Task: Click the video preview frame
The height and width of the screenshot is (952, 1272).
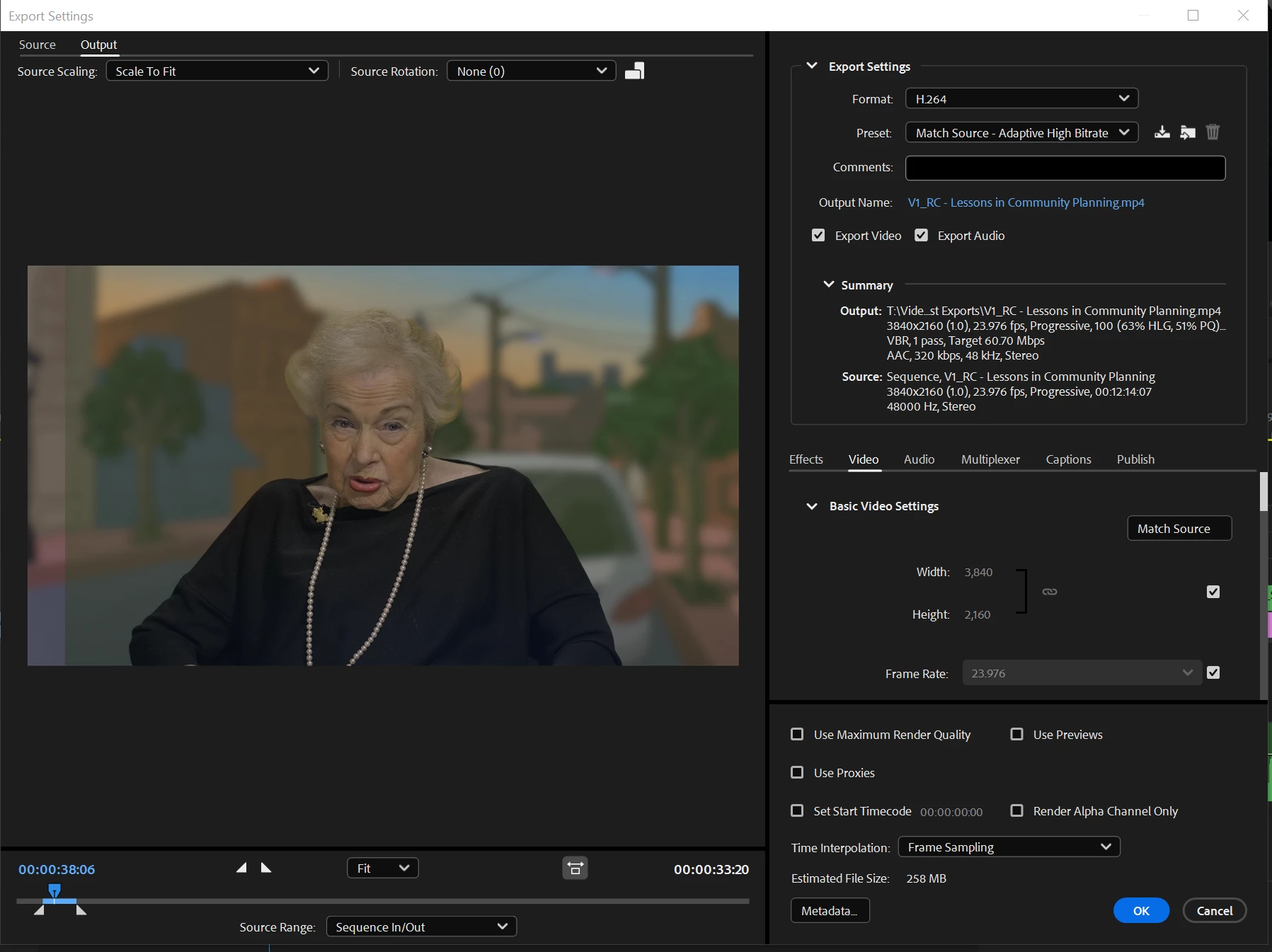Action: click(383, 465)
